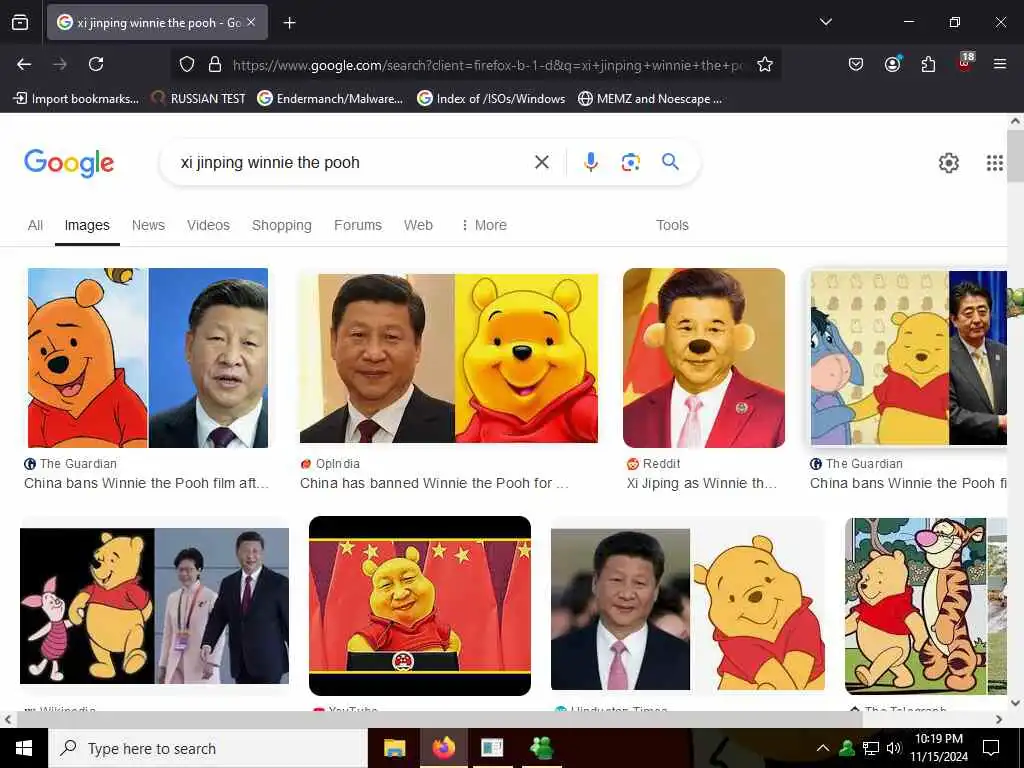Open Google apps grid
This screenshot has width=1024, height=768.
994,163
